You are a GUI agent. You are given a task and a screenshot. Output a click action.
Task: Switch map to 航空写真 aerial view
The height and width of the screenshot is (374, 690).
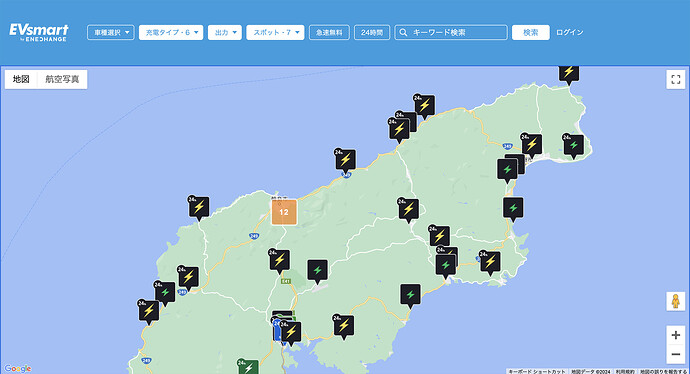(62, 79)
